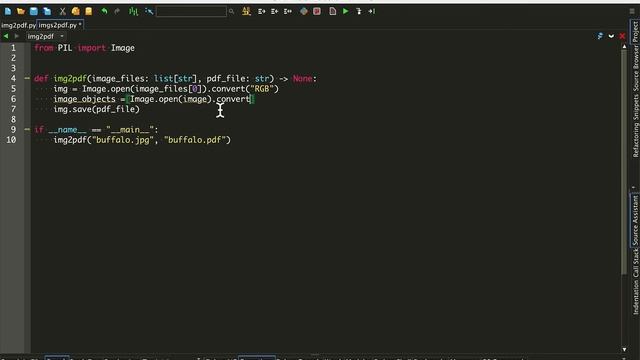Click the Save All files icon
The width and height of the screenshot is (640, 360).
[x=47, y=11]
